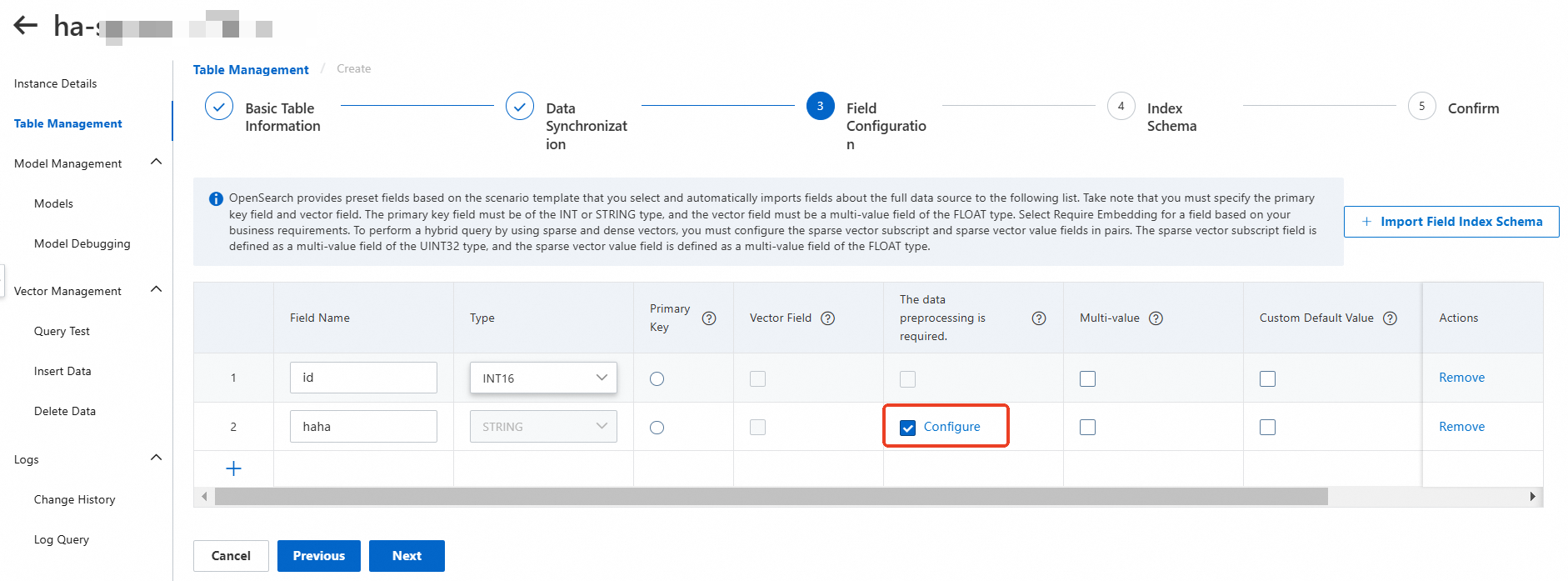Check Custom Default Value for haha field
Viewport: 1568px width, 581px height.
(x=1267, y=427)
